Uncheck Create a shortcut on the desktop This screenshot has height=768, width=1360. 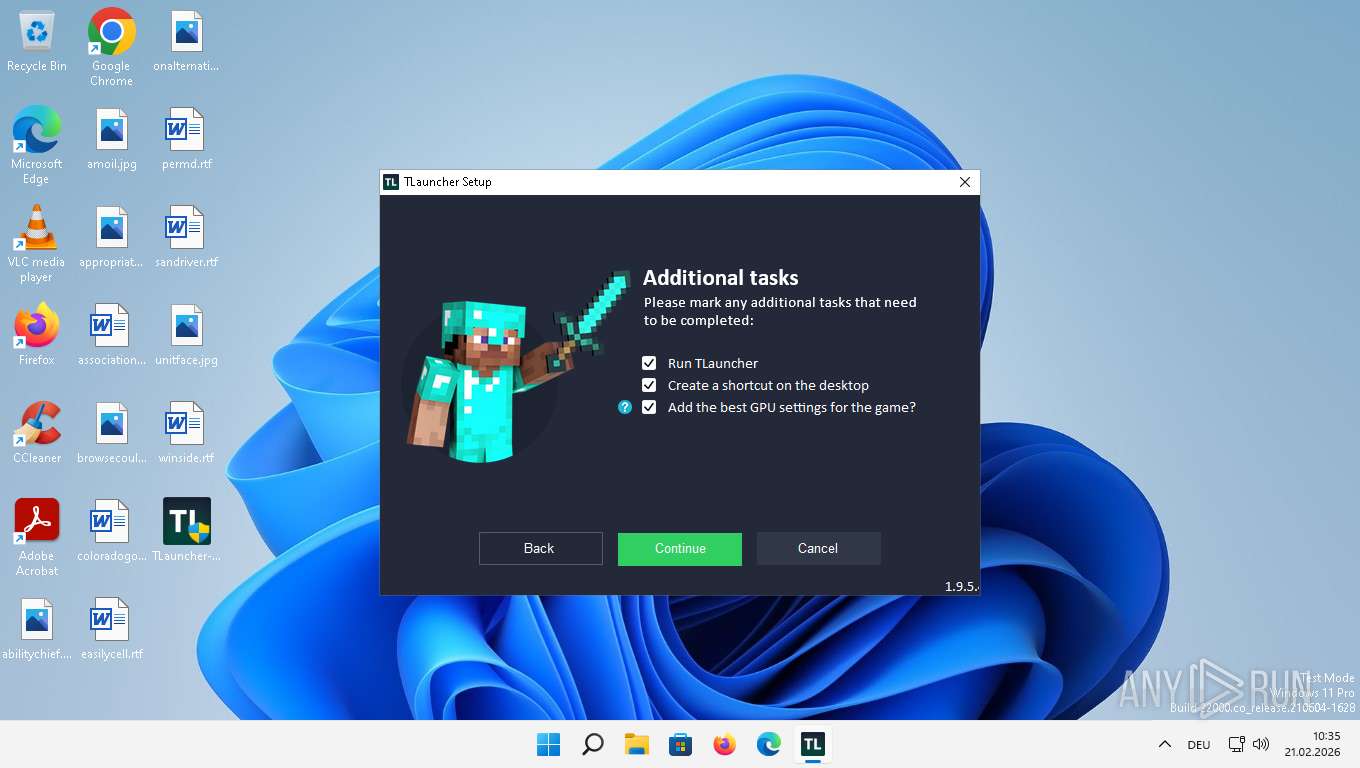point(649,385)
